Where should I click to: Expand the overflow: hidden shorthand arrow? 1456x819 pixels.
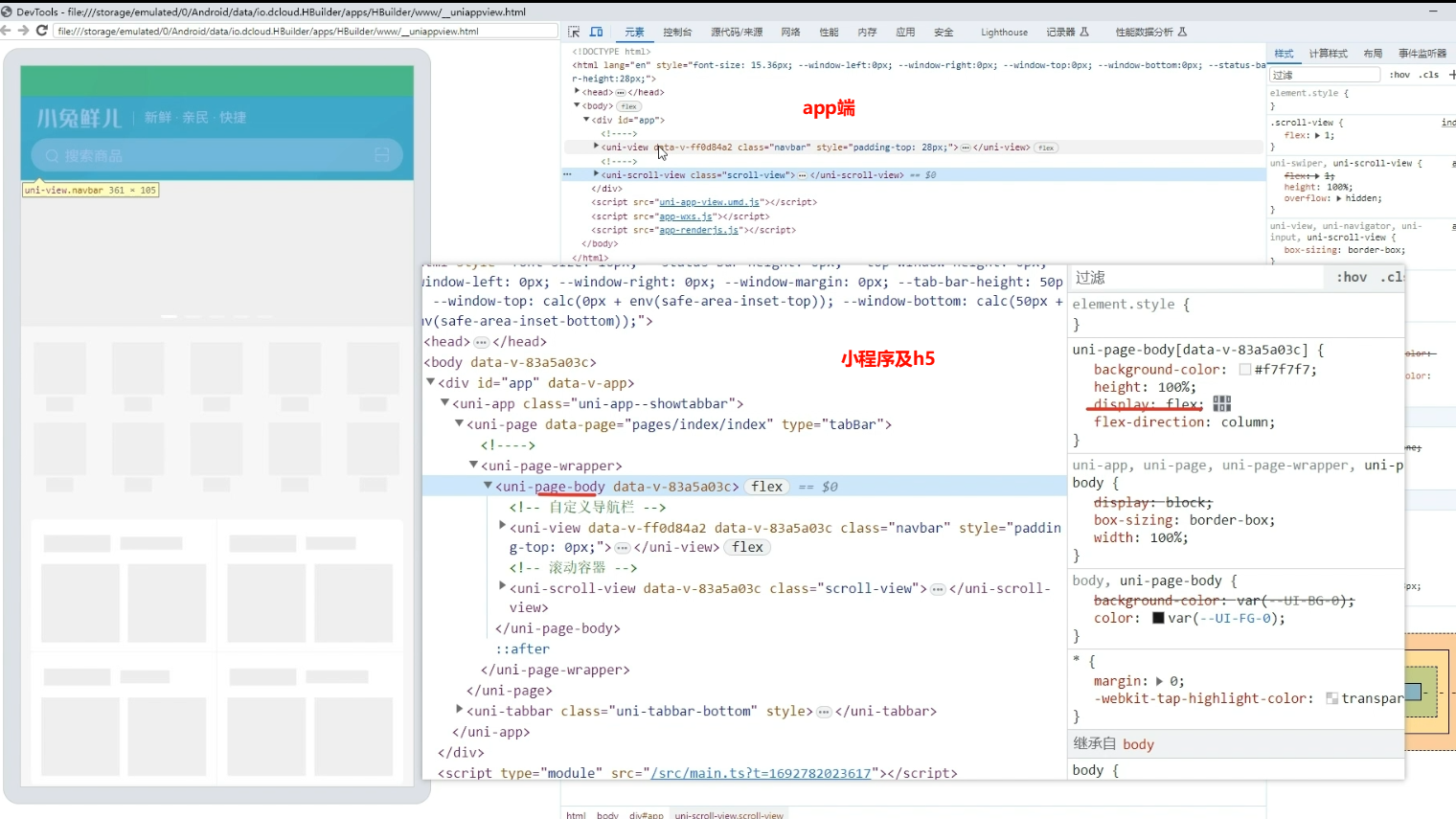(1339, 198)
